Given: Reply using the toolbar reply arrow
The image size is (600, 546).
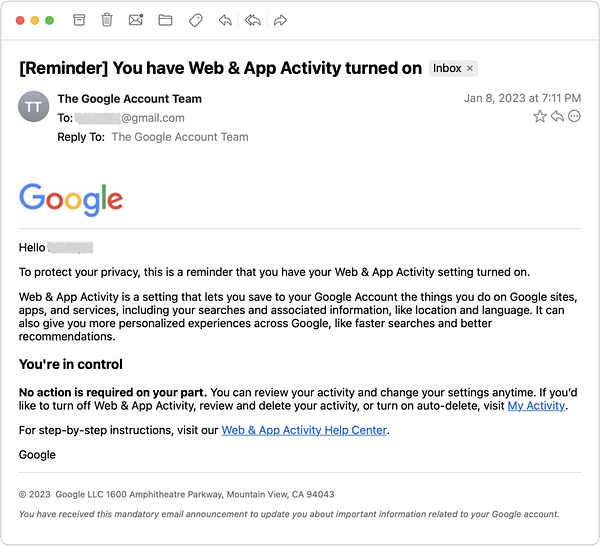Looking at the screenshot, I should click(x=225, y=20).
